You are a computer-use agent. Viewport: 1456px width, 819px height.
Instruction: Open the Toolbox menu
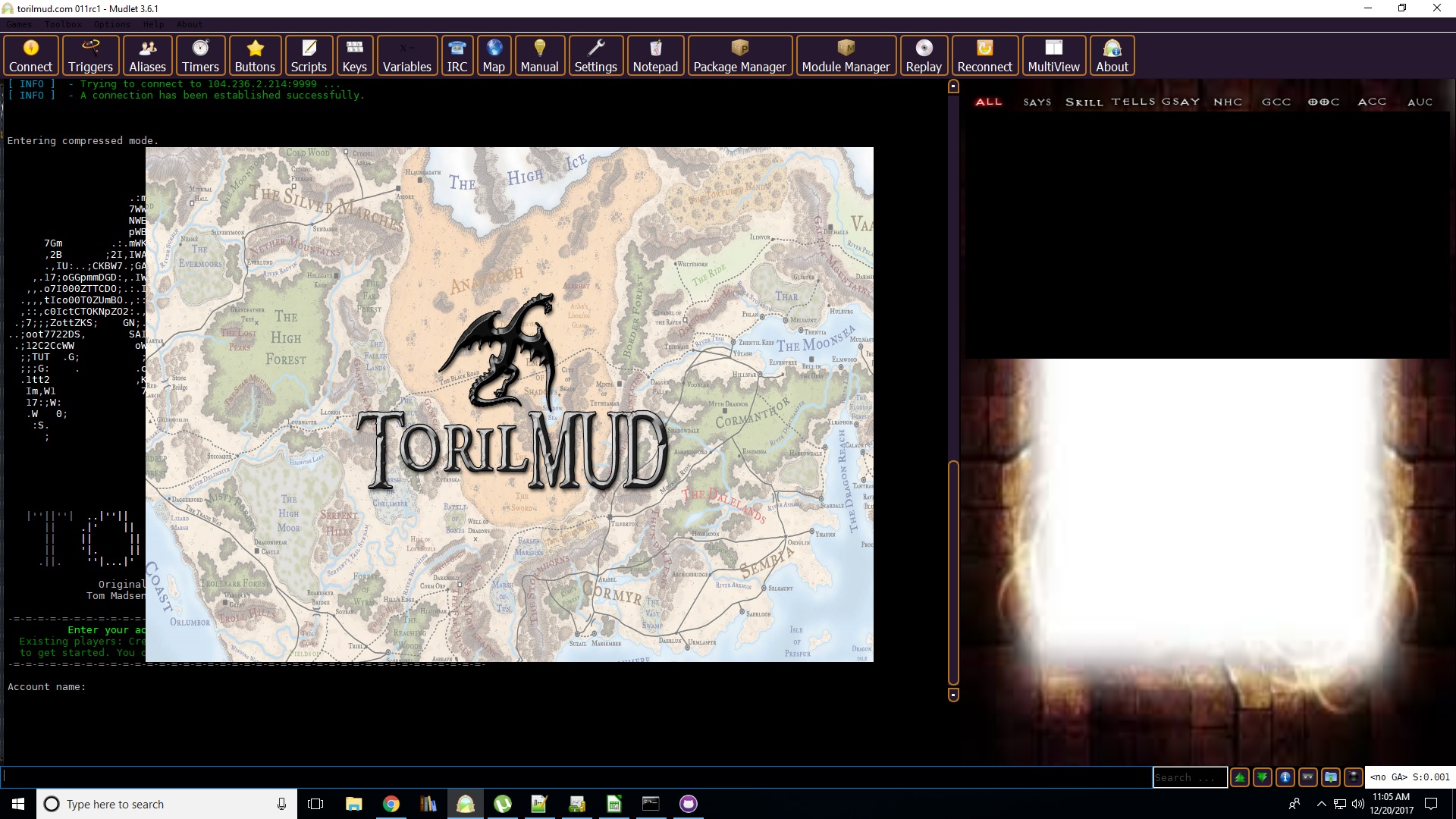[63, 24]
